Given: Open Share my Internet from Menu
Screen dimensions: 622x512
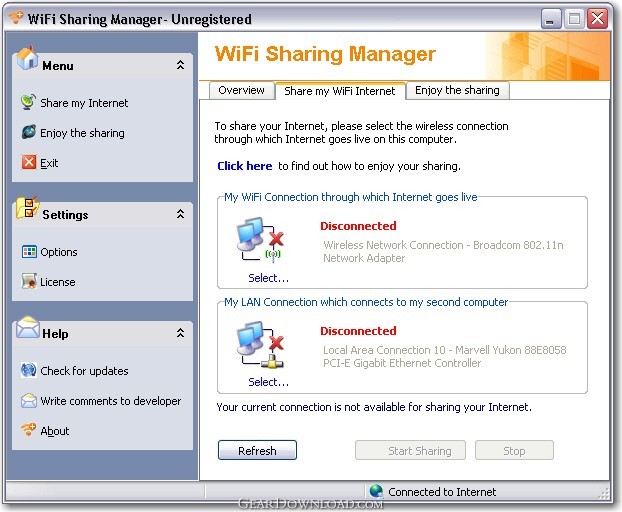Looking at the screenshot, I should tap(84, 103).
